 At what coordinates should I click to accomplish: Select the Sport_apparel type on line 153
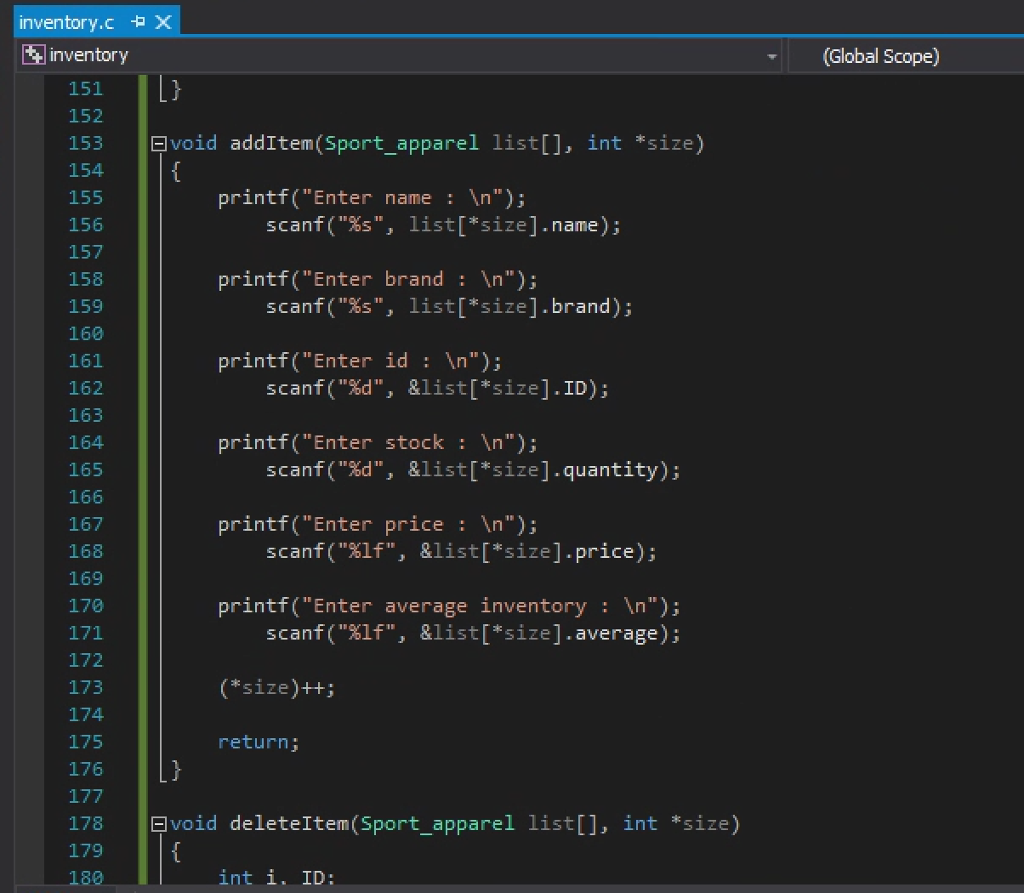401,143
